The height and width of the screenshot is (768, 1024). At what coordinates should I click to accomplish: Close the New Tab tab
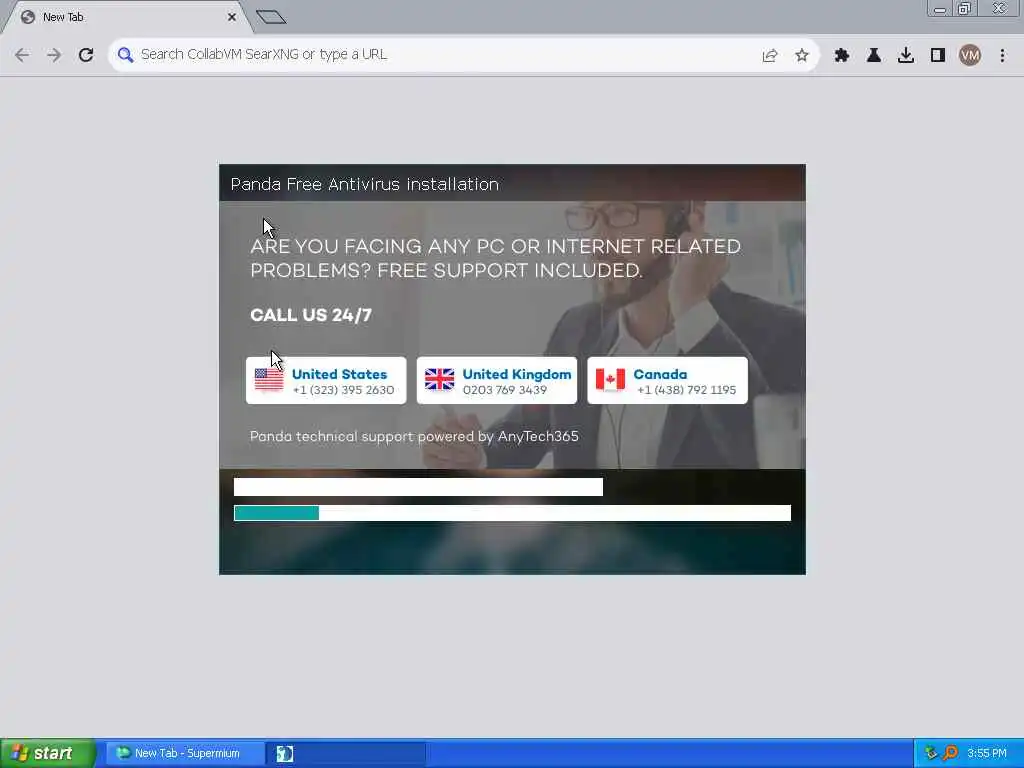(x=232, y=17)
